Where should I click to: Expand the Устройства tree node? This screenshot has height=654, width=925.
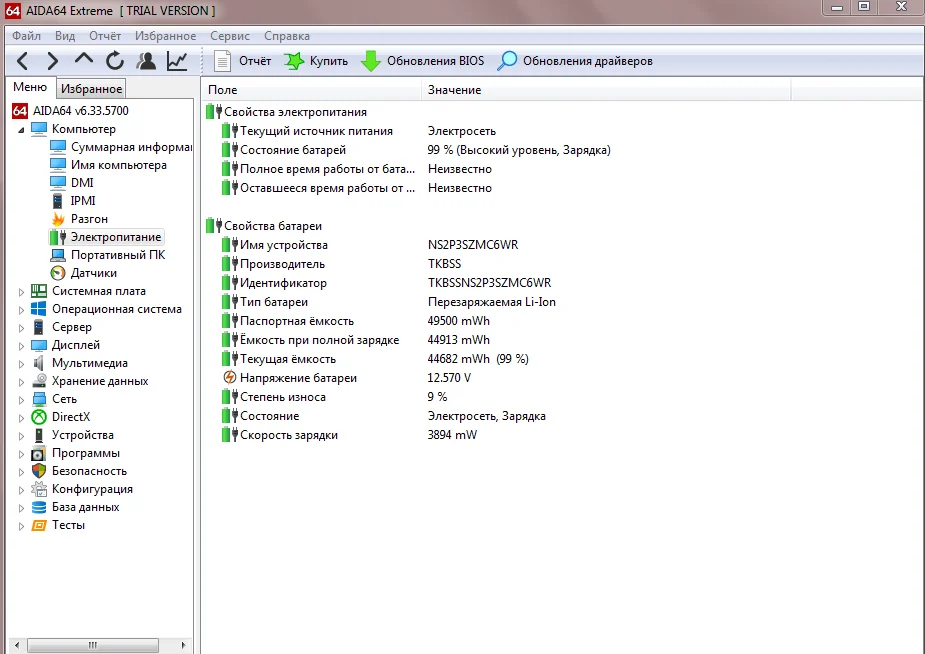pyautogui.click(x=21, y=436)
